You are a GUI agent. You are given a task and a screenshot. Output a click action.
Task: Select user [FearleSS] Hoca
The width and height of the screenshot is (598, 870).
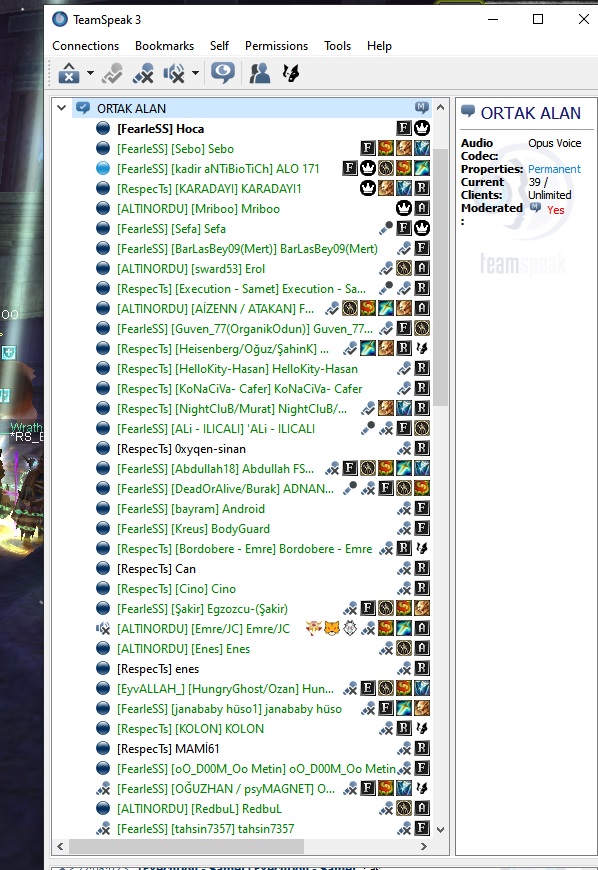[x=160, y=129]
